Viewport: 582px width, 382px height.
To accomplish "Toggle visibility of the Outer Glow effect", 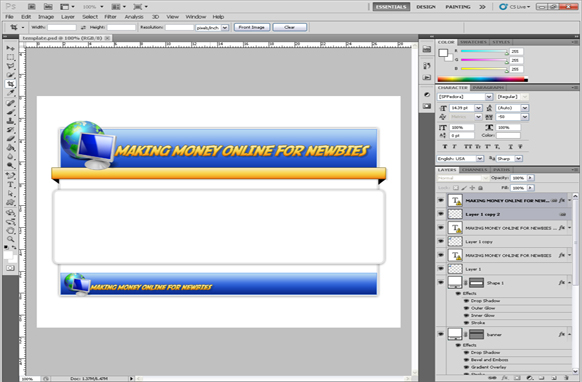I will point(467,308).
